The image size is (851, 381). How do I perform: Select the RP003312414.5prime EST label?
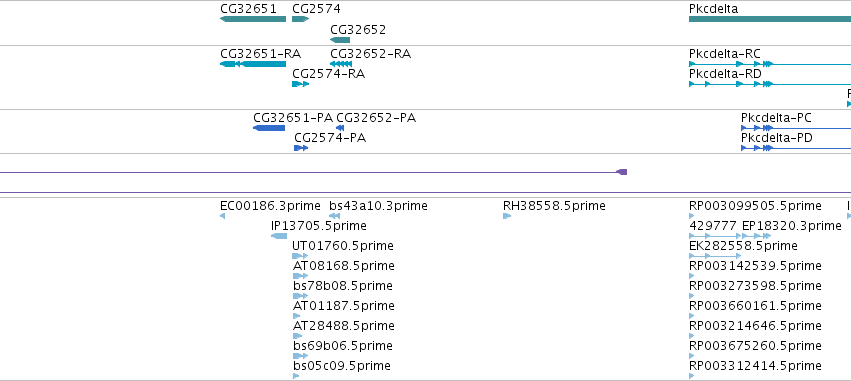point(755,366)
